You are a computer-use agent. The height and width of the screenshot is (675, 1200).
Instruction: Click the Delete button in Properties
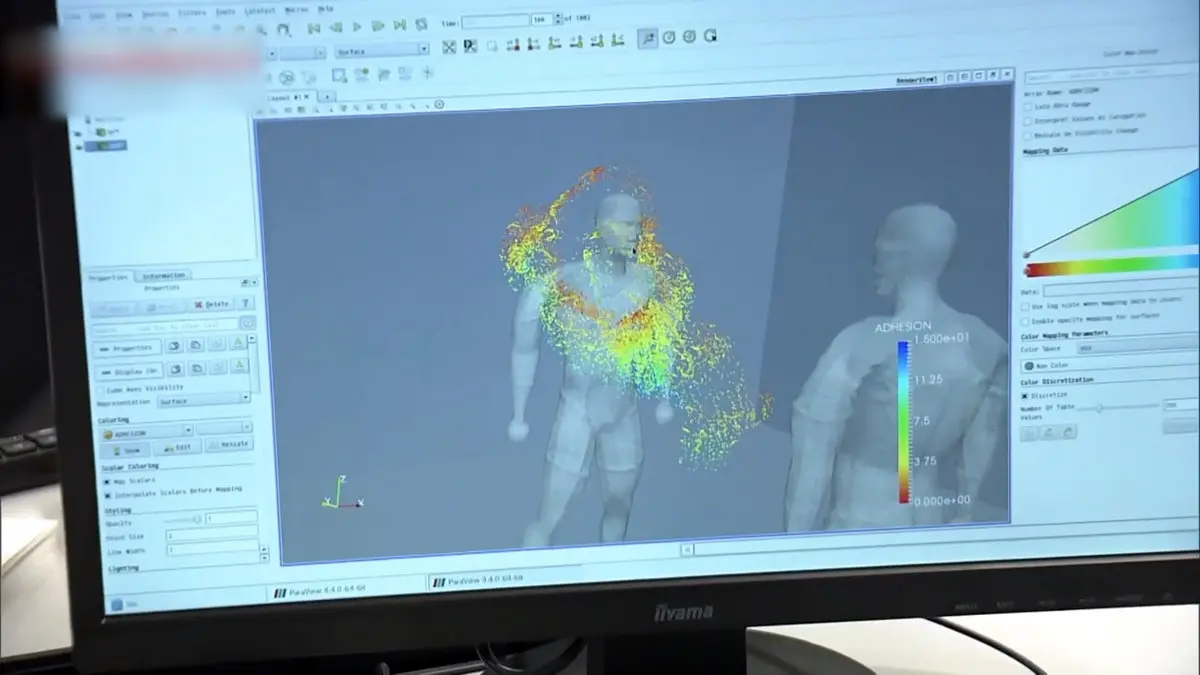pyautogui.click(x=211, y=305)
